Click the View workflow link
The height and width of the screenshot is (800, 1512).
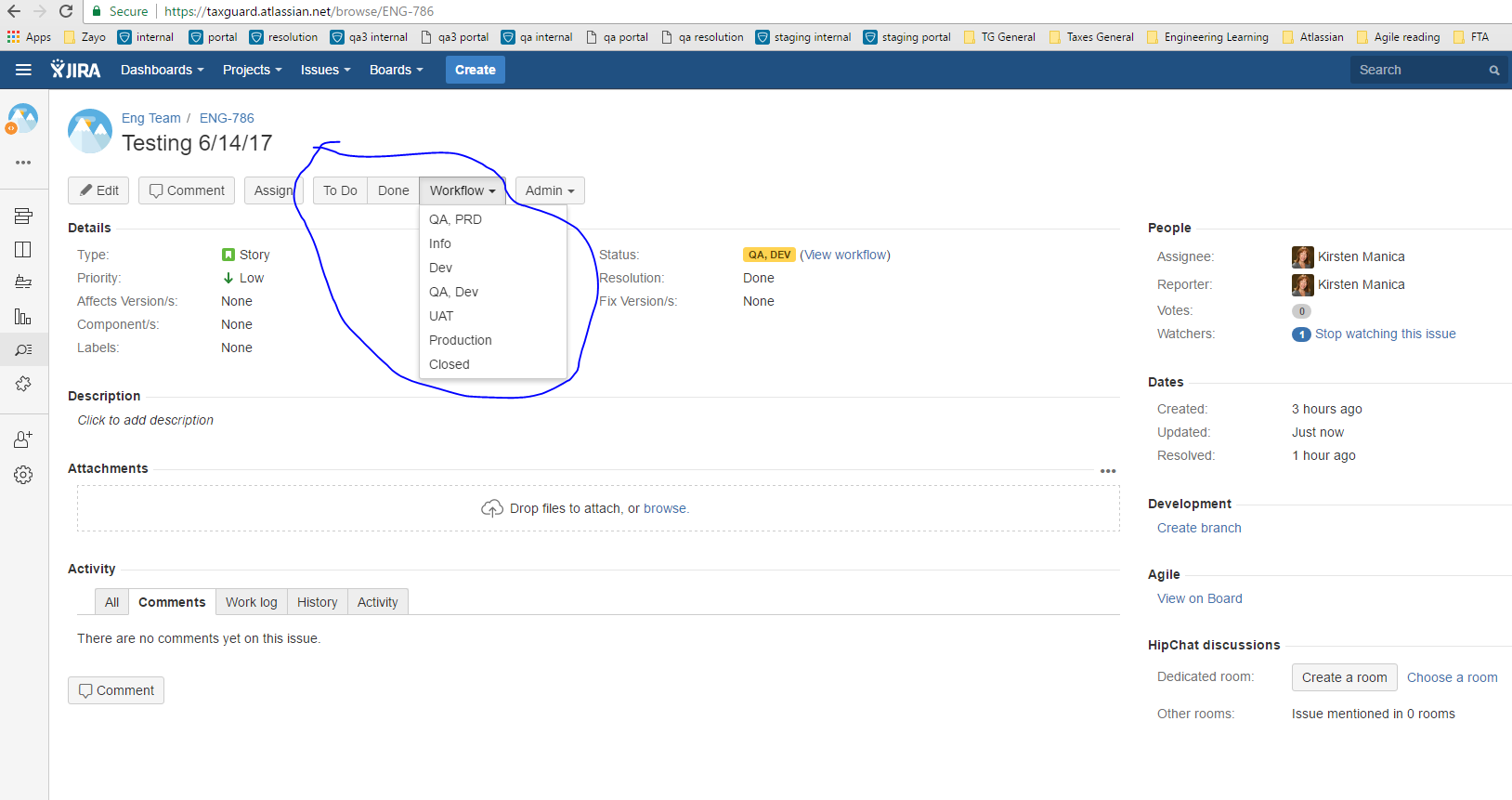click(x=845, y=255)
